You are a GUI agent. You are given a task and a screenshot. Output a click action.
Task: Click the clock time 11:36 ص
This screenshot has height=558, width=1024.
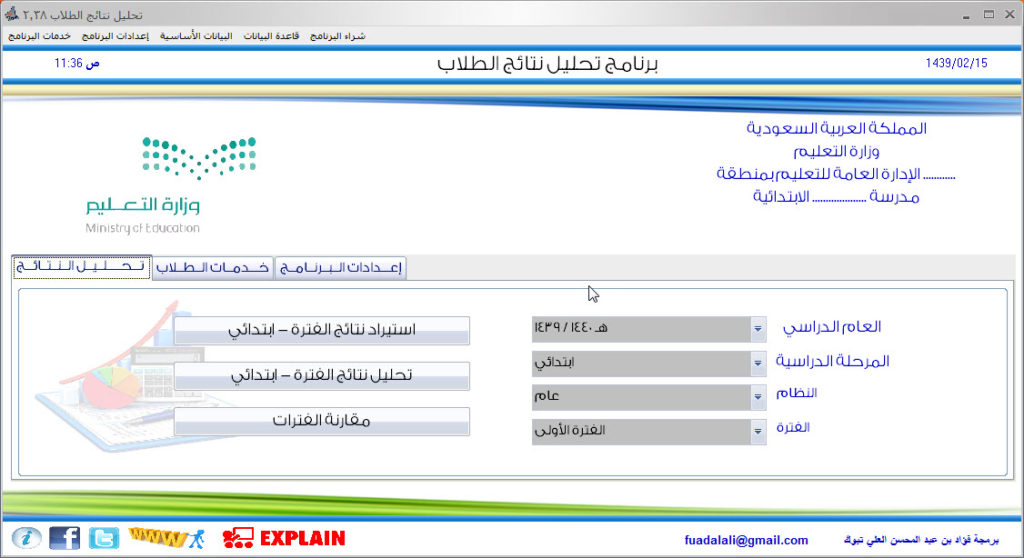tap(76, 63)
